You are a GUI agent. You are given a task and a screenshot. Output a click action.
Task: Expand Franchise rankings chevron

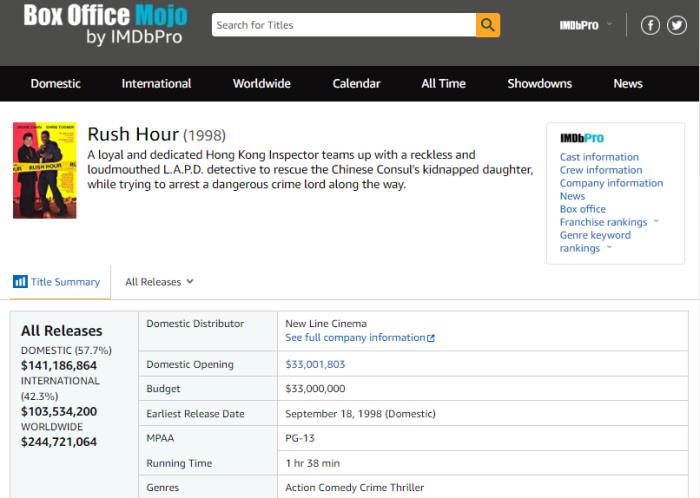pyautogui.click(x=656, y=222)
